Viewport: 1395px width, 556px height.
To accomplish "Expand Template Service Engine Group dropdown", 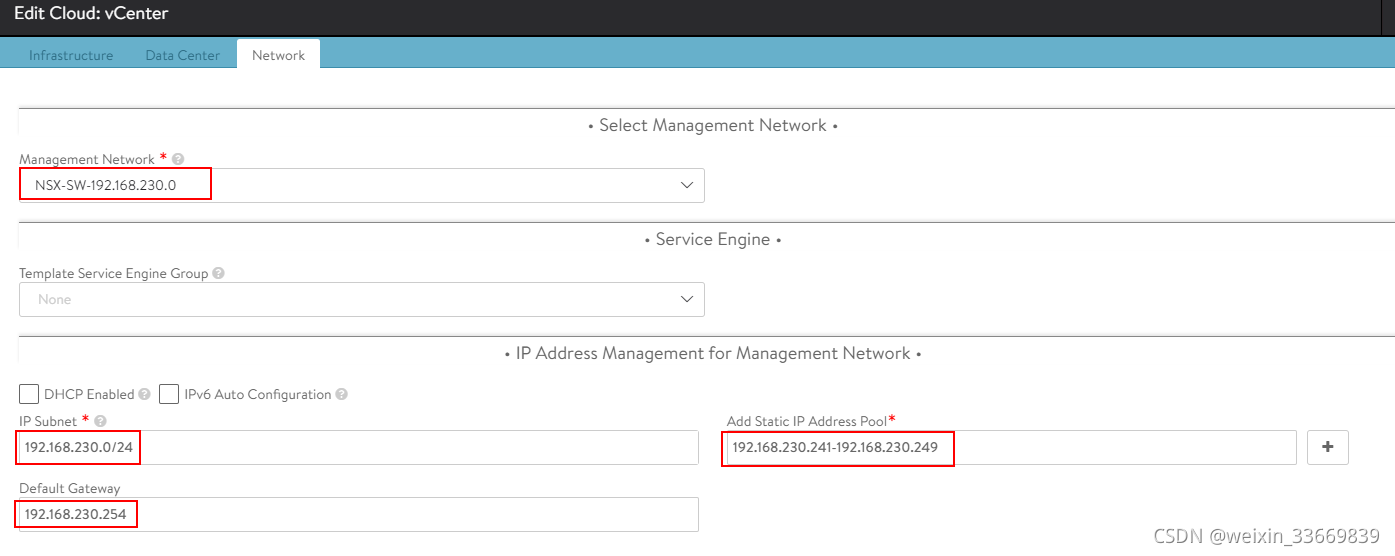I will (360, 300).
